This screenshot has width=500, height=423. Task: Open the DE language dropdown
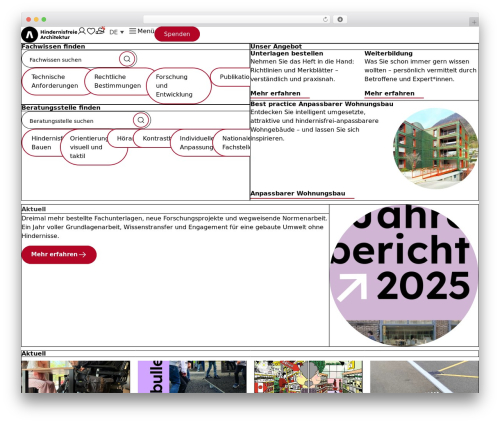[116, 32]
